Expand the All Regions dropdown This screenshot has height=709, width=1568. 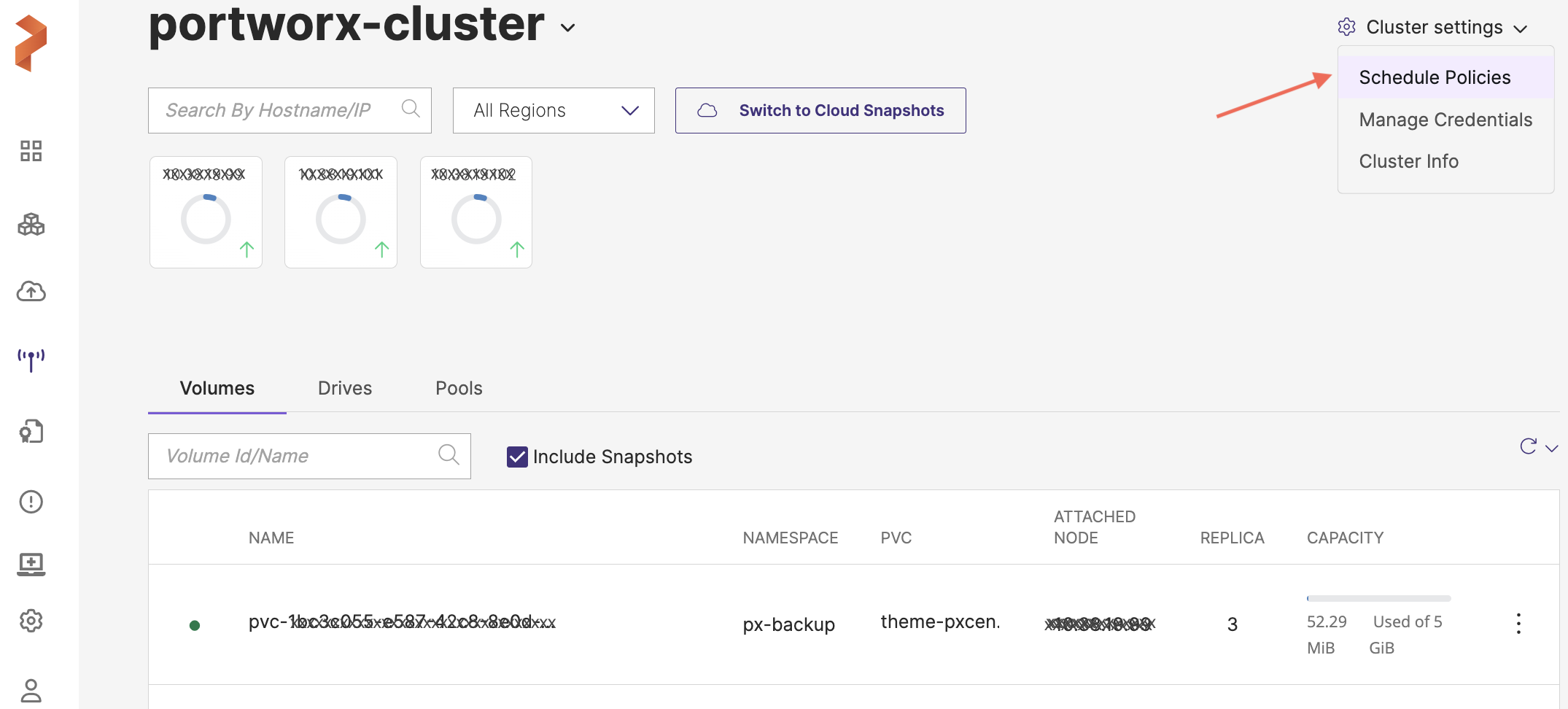pos(554,111)
